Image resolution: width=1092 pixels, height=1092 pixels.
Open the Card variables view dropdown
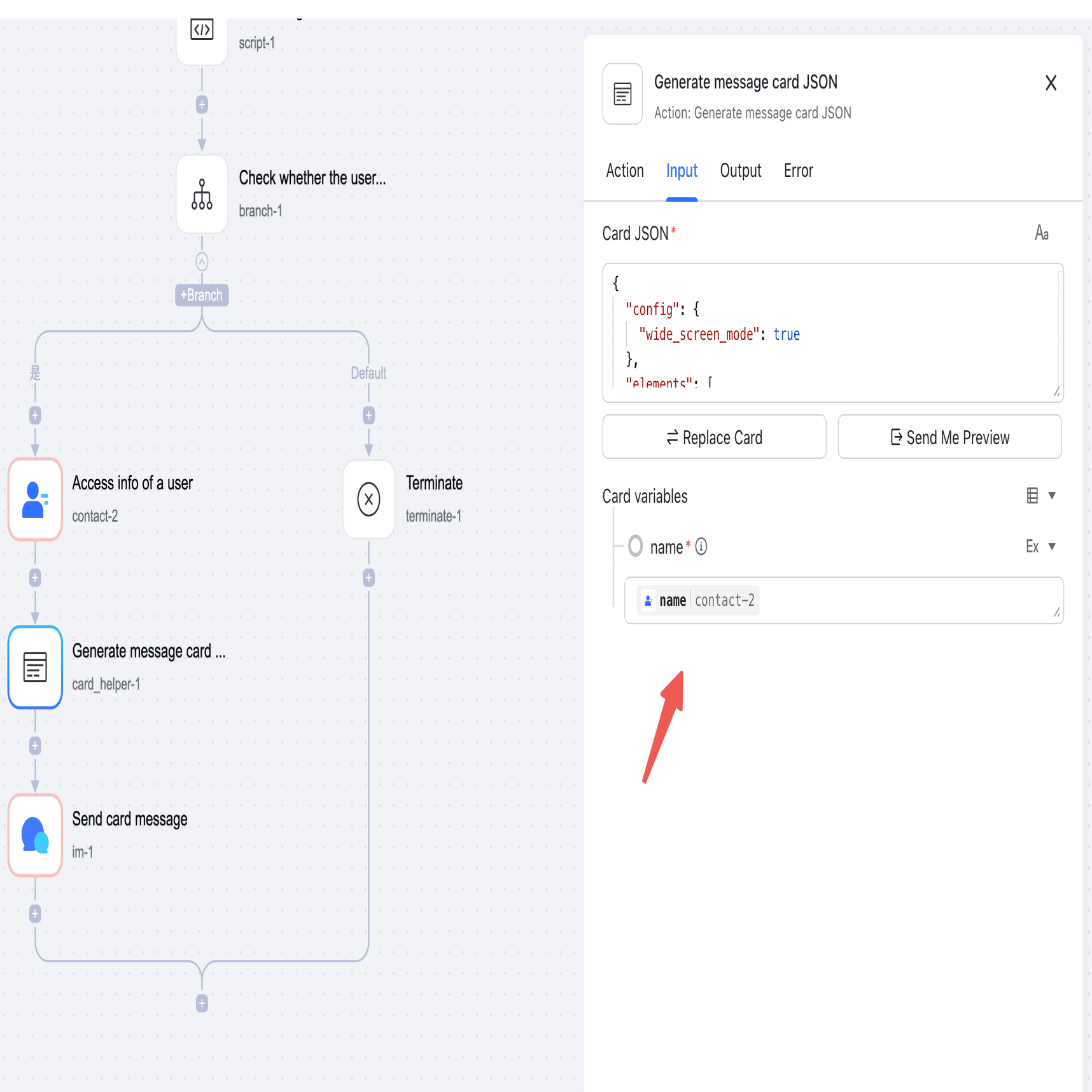(x=1040, y=495)
